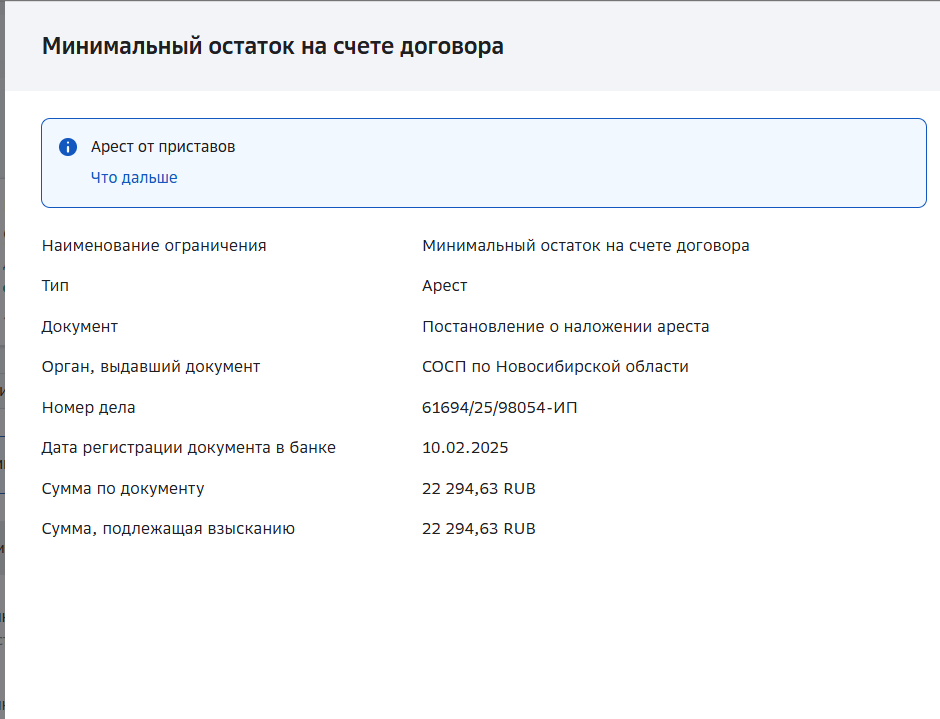Click the blue info icon beside Арест от приставов
The height and width of the screenshot is (719, 940).
(68, 147)
